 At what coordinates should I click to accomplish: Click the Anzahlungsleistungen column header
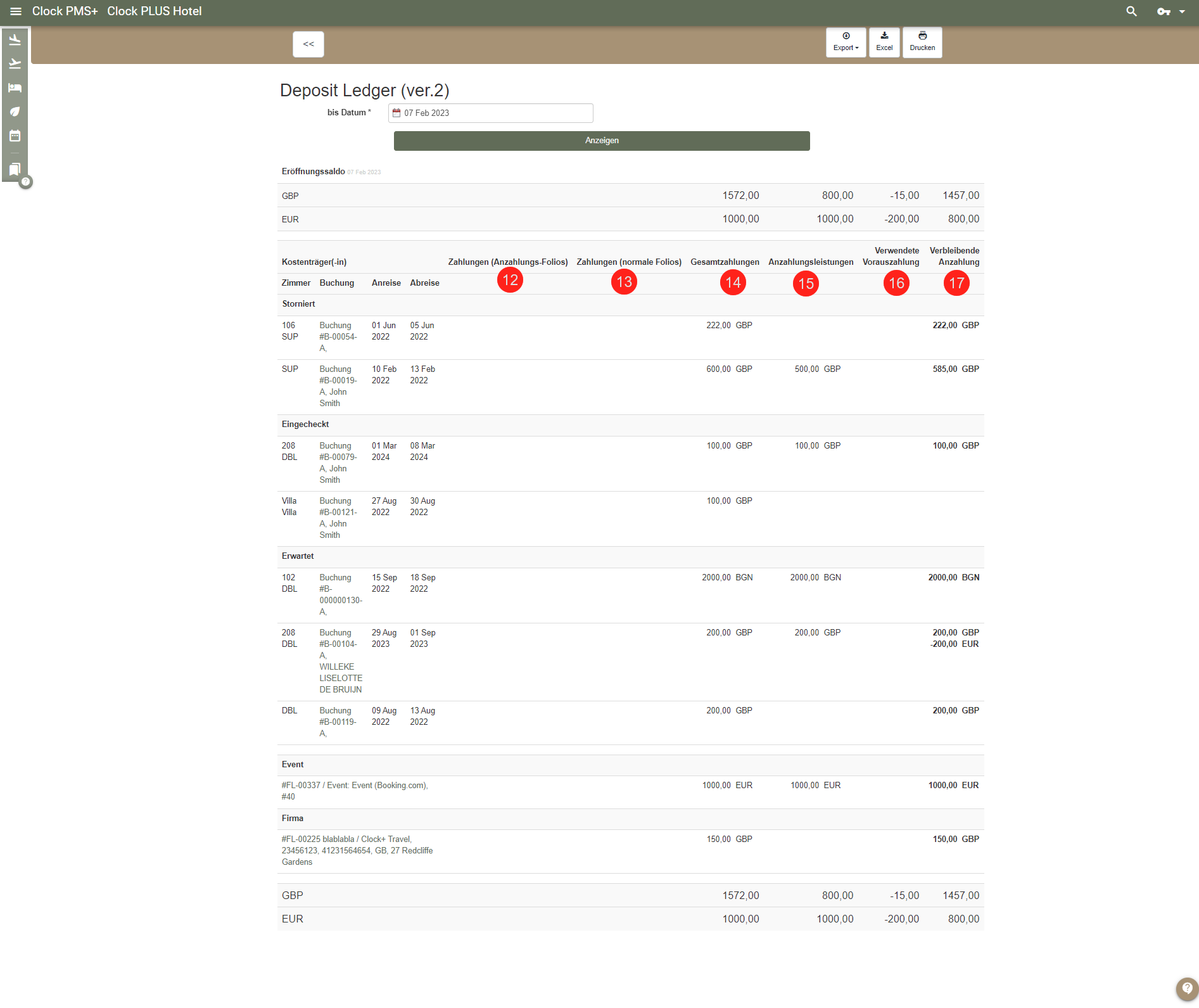coord(811,262)
